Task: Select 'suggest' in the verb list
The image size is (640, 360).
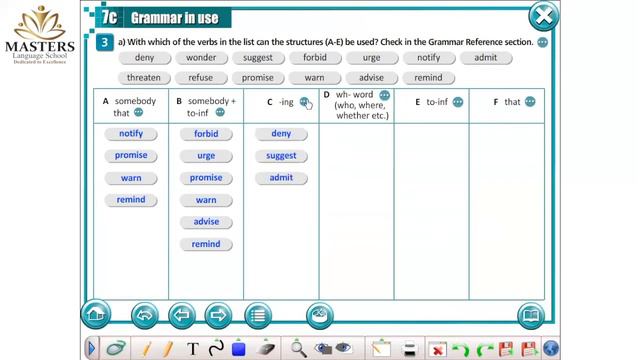Action: (258, 58)
